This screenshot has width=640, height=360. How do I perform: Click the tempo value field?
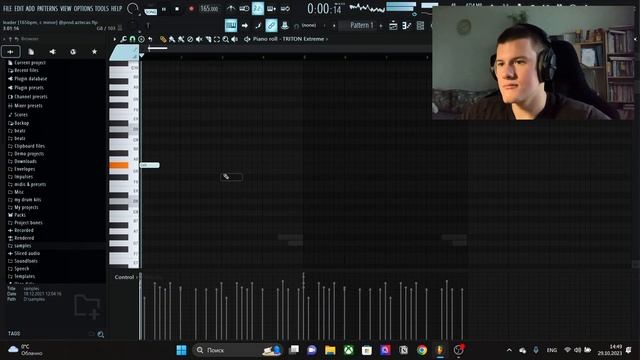[209, 9]
